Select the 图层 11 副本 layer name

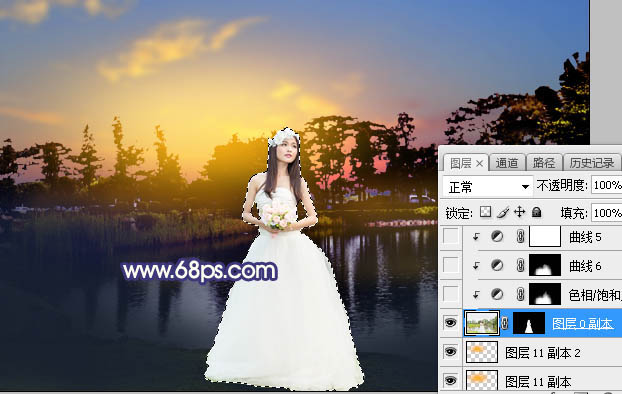(x=538, y=382)
